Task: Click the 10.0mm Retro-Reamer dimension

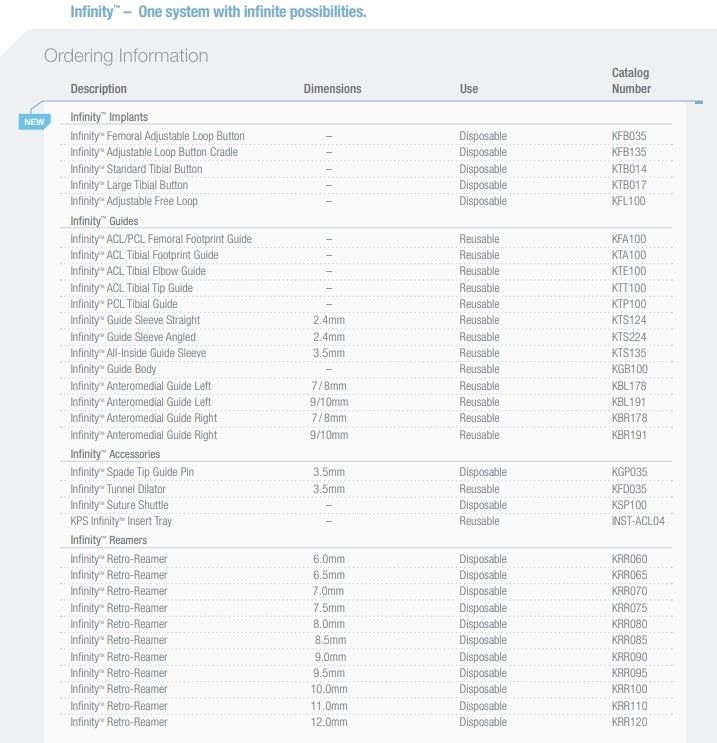Action: 329,689
